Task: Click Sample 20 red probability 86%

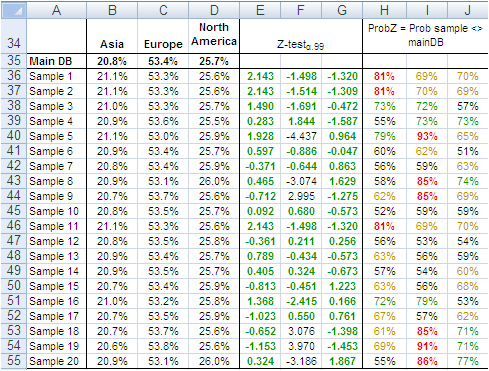Action: 427,361
